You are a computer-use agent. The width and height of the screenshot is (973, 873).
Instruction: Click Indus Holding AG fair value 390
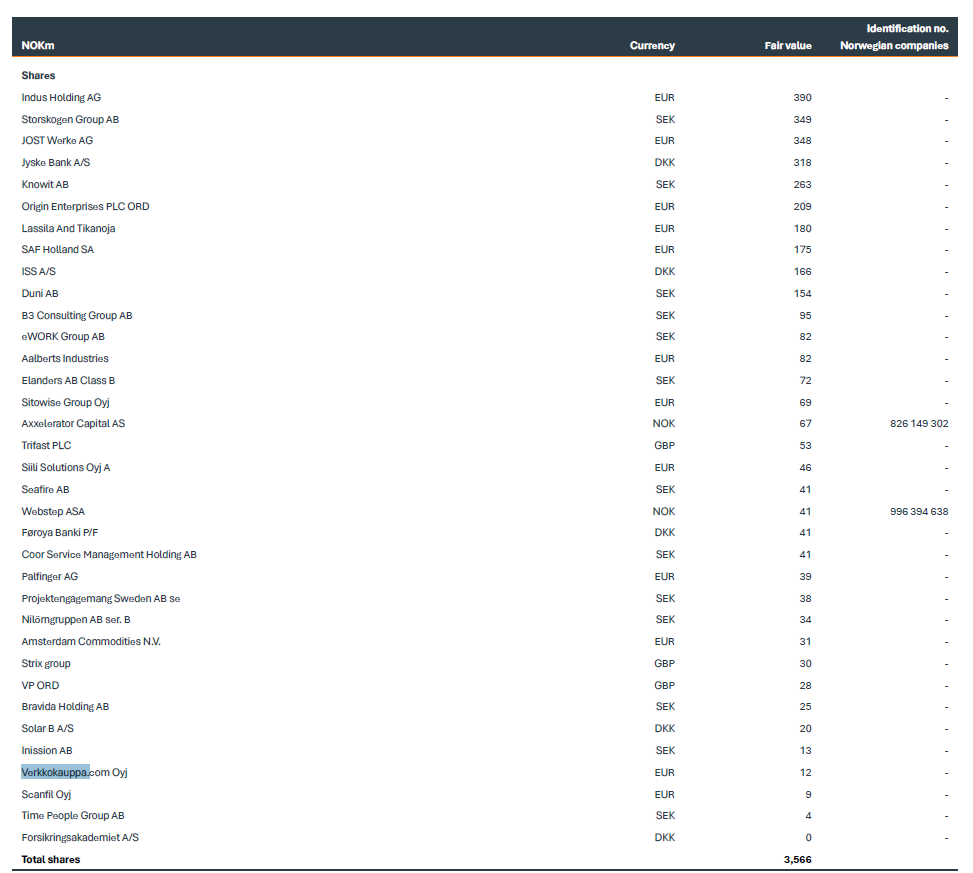click(802, 98)
